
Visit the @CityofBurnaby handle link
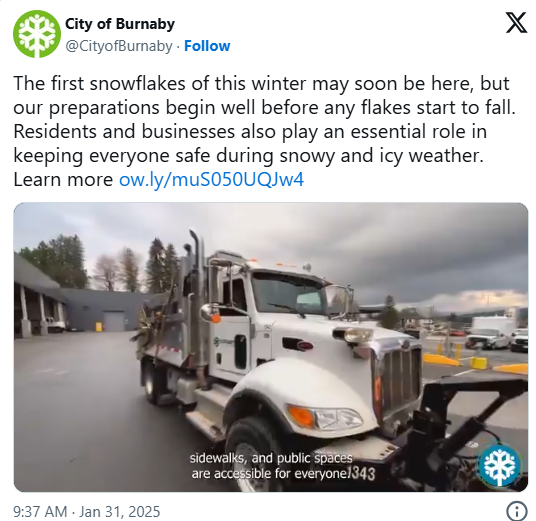pyautogui.click(x=119, y=46)
